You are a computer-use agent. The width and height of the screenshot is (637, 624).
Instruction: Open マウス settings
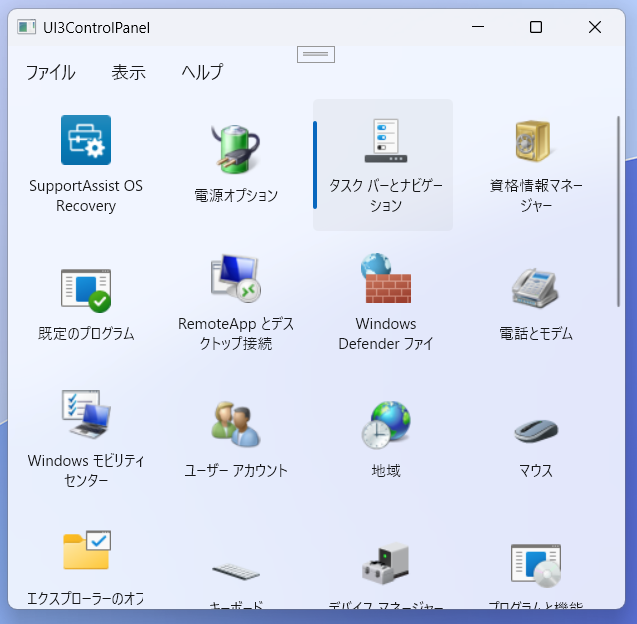[x=535, y=432]
